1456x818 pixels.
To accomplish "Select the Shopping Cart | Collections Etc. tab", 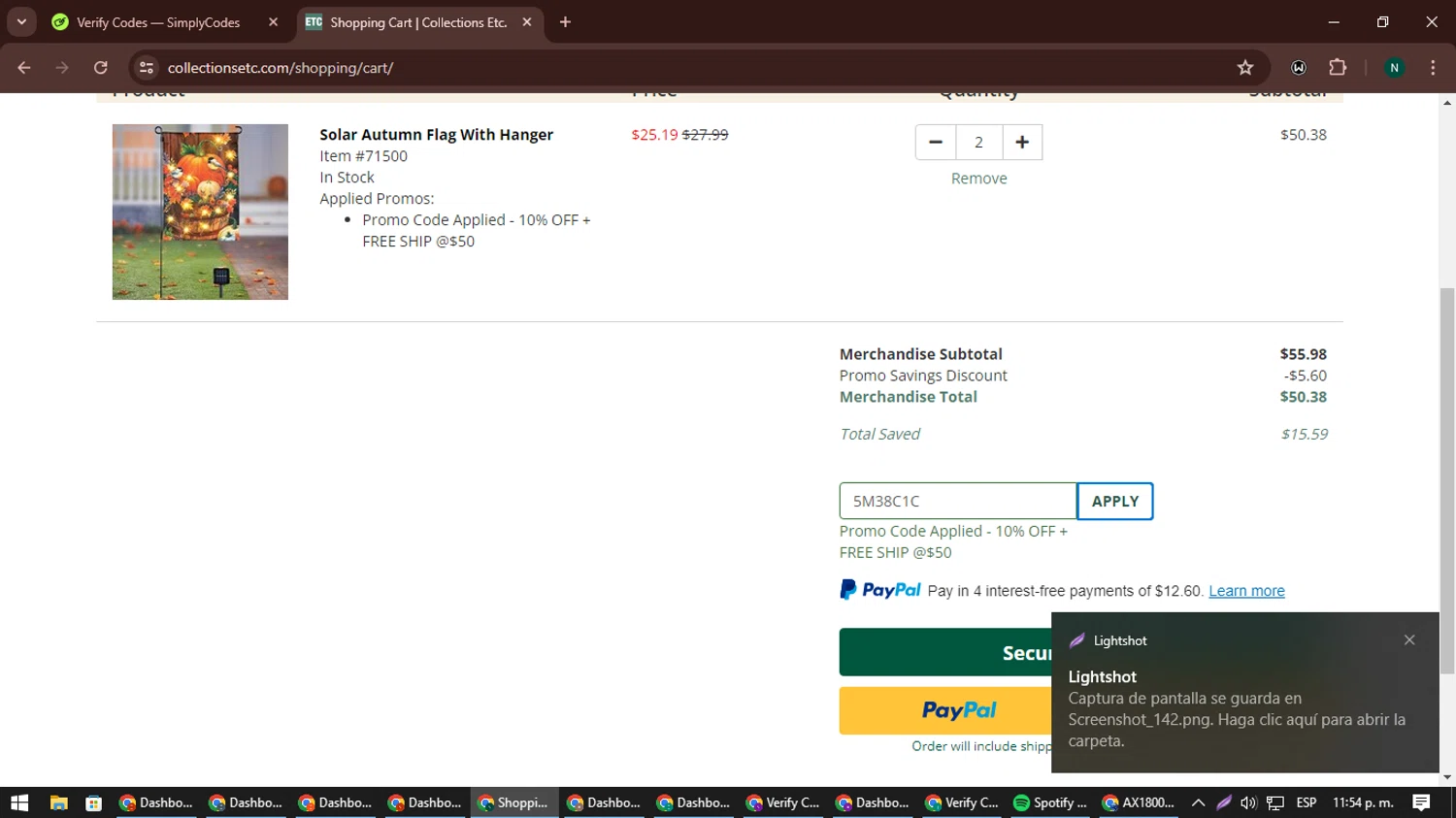I will click(418, 21).
